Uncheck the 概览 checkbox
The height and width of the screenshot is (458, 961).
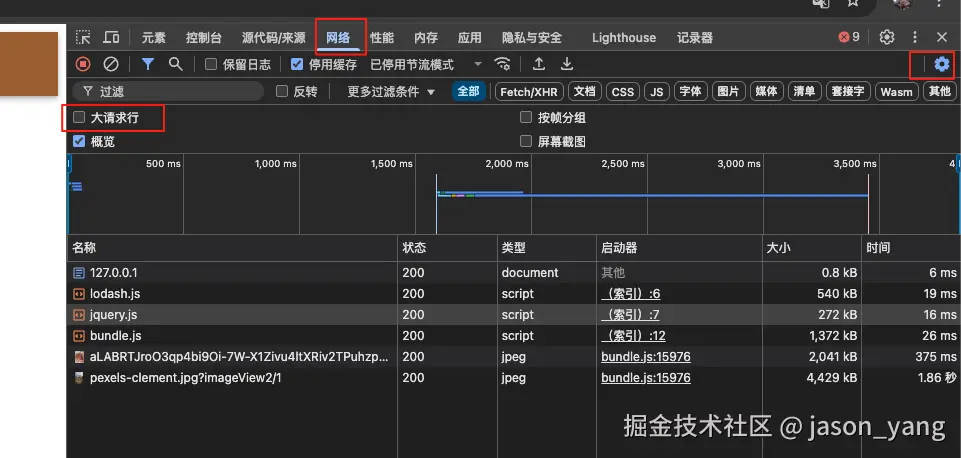pyautogui.click(x=79, y=142)
